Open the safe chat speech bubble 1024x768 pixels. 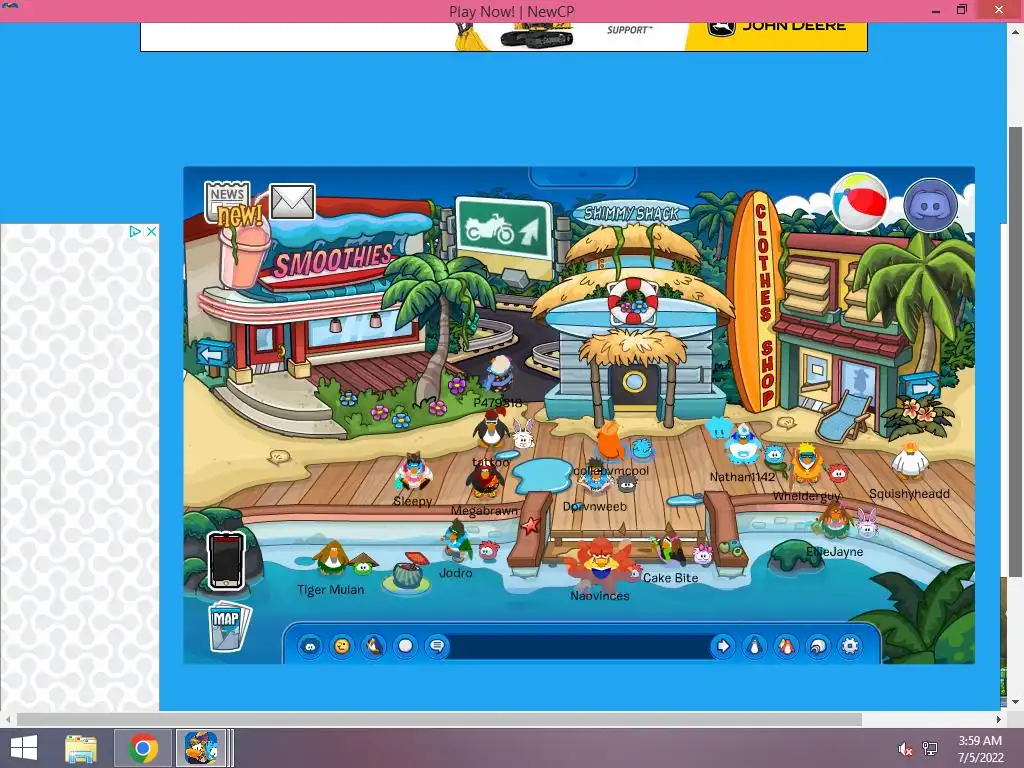[437, 647]
